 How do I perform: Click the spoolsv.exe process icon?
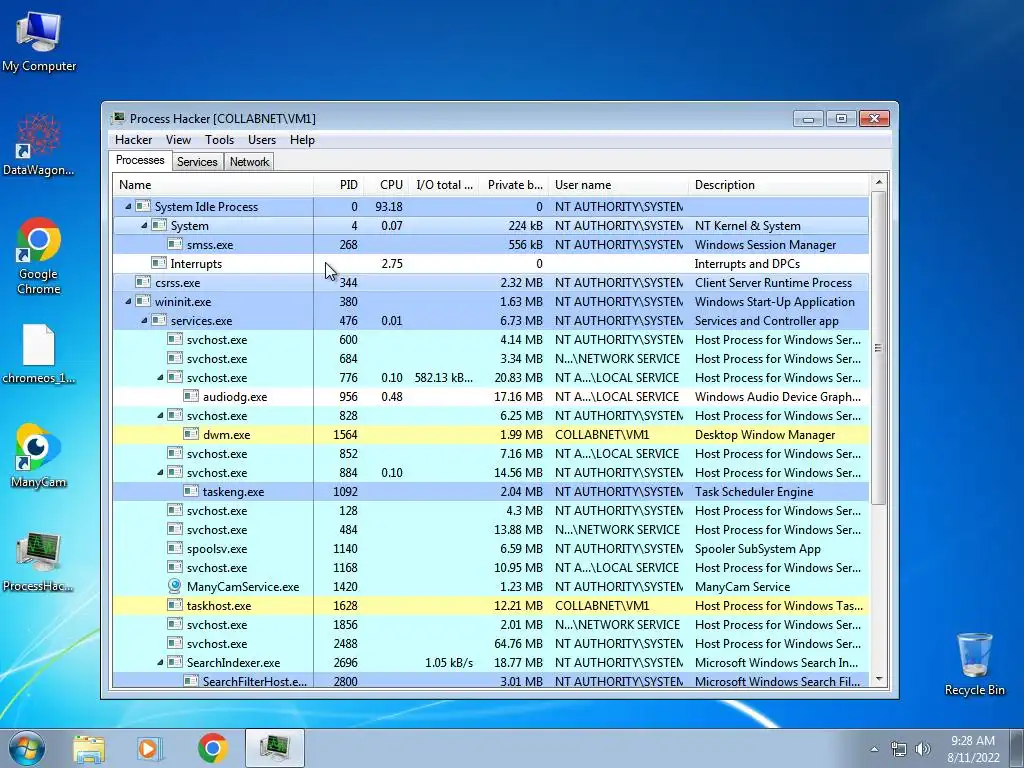pyautogui.click(x=174, y=549)
